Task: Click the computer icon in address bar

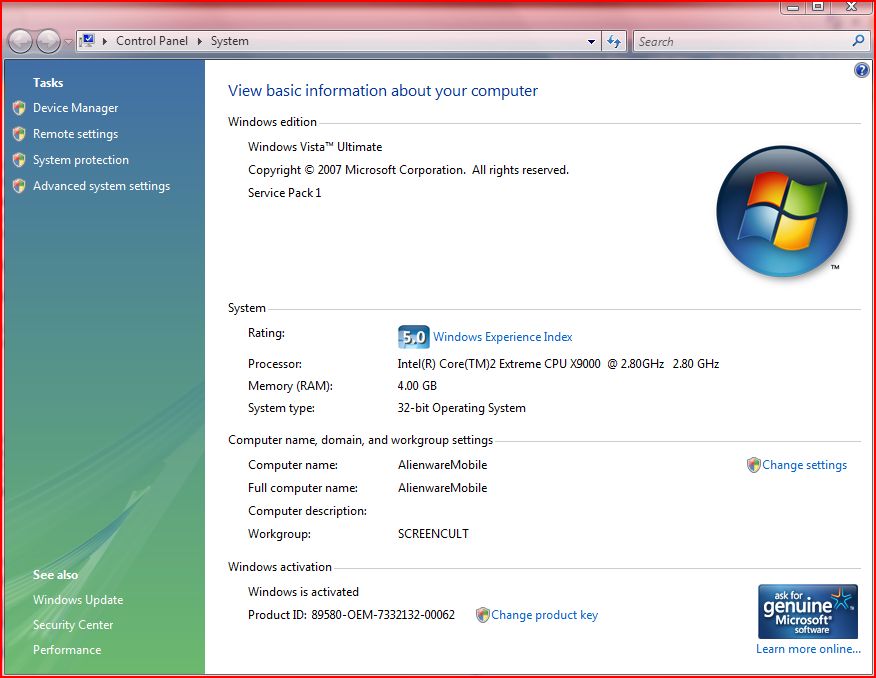Action: click(x=87, y=41)
